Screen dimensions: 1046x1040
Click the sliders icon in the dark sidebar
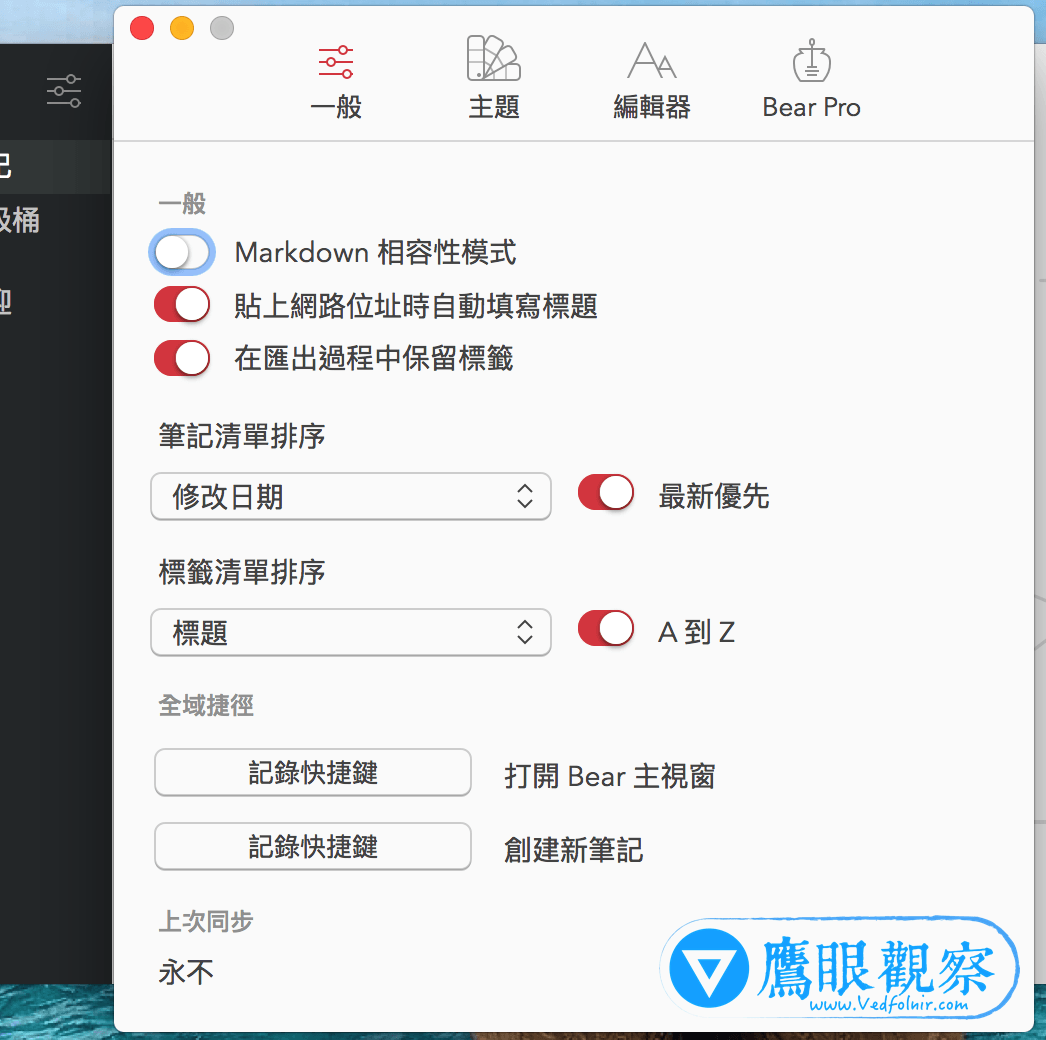(x=64, y=91)
